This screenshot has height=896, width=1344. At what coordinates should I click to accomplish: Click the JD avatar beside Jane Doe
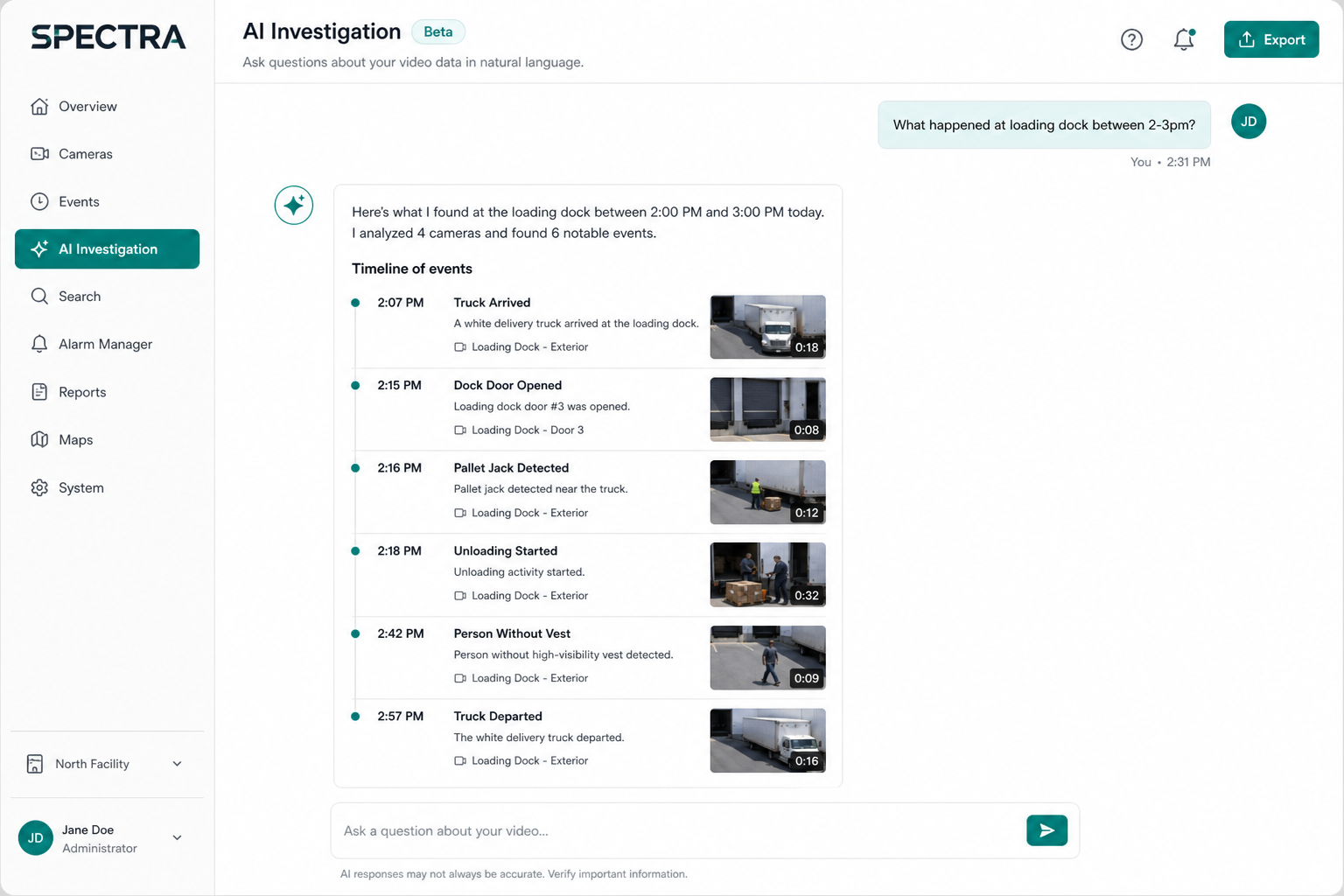tap(36, 837)
